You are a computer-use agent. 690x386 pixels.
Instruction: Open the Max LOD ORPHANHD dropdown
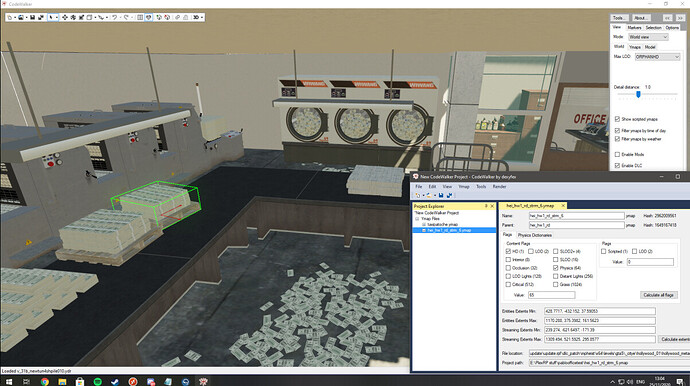pos(657,57)
